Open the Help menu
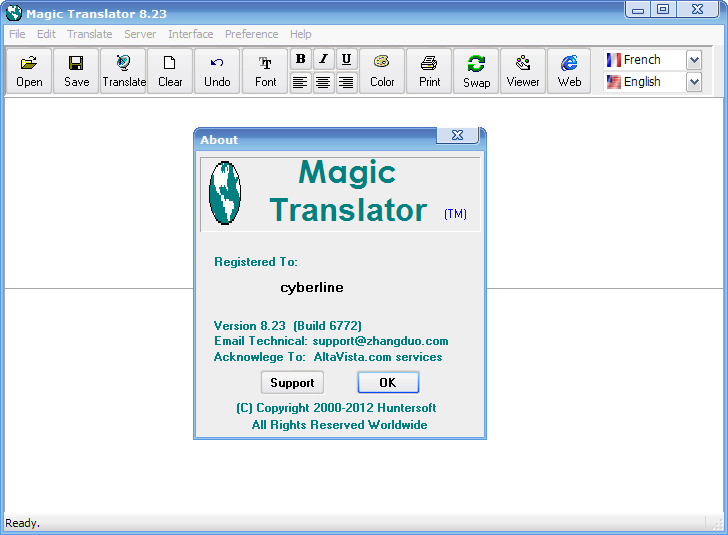Screen dimensions: 728x535 [301, 34]
